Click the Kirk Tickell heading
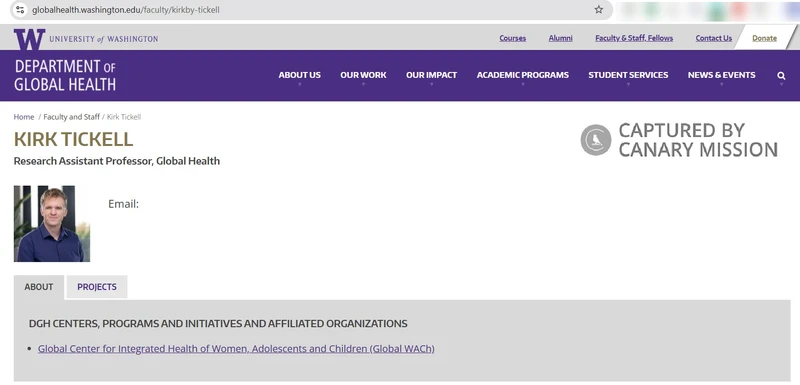The width and height of the screenshot is (800, 385). pyautogui.click(x=73, y=139)
